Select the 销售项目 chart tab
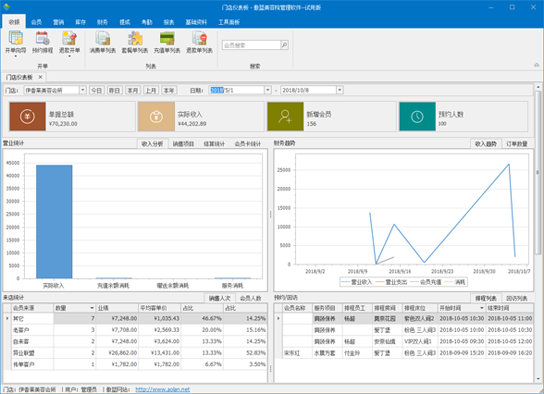The width and height of the screenshot is (544, 394). pos(183,144)
